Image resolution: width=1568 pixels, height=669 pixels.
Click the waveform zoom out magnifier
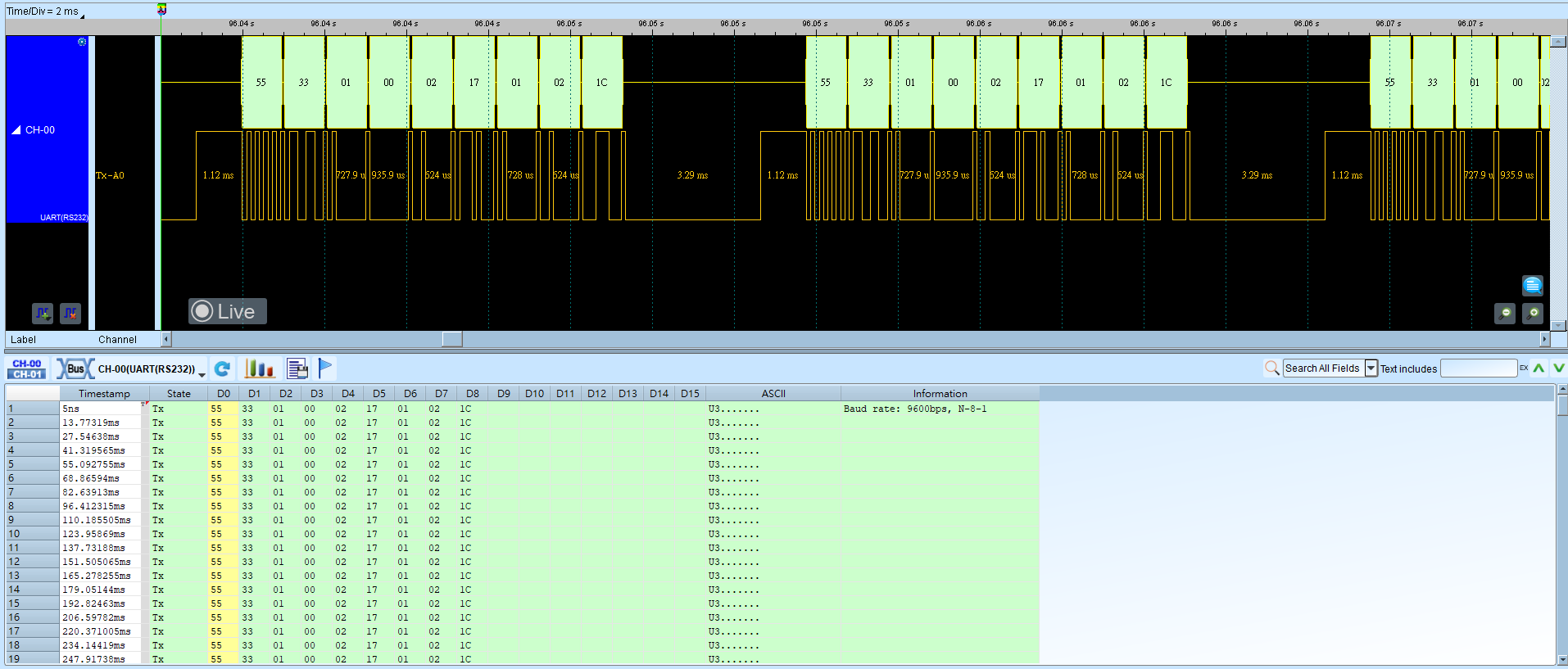pyautogui.click(x=1505, y=313)
